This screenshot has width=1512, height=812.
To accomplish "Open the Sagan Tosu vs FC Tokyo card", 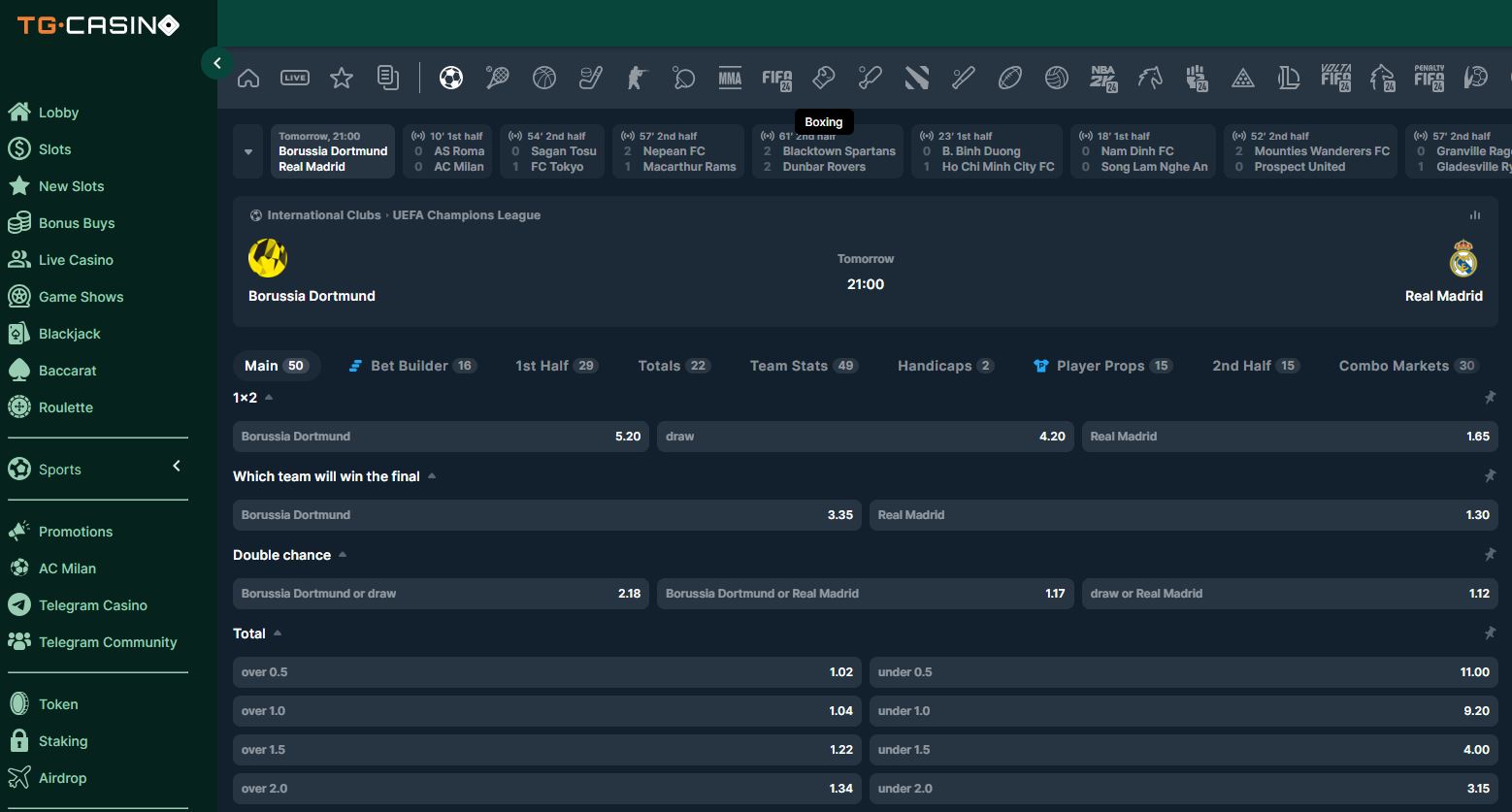I will pos(552,151).
